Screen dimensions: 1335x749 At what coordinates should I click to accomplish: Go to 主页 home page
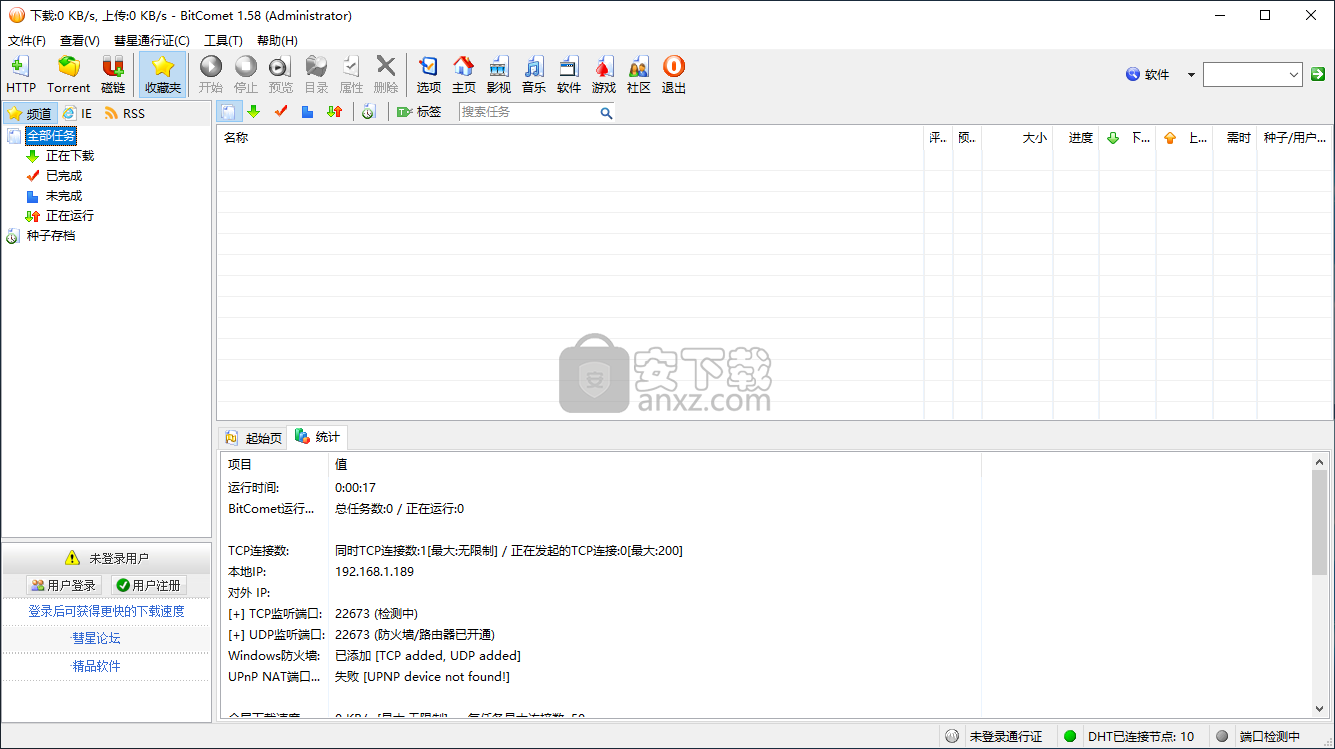pos(464,75)
